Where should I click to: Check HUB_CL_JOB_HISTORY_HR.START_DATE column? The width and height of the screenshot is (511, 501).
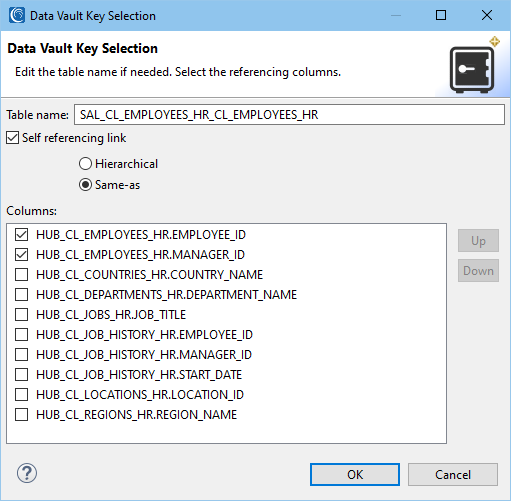pyautogui.click(x=21, y=375)
